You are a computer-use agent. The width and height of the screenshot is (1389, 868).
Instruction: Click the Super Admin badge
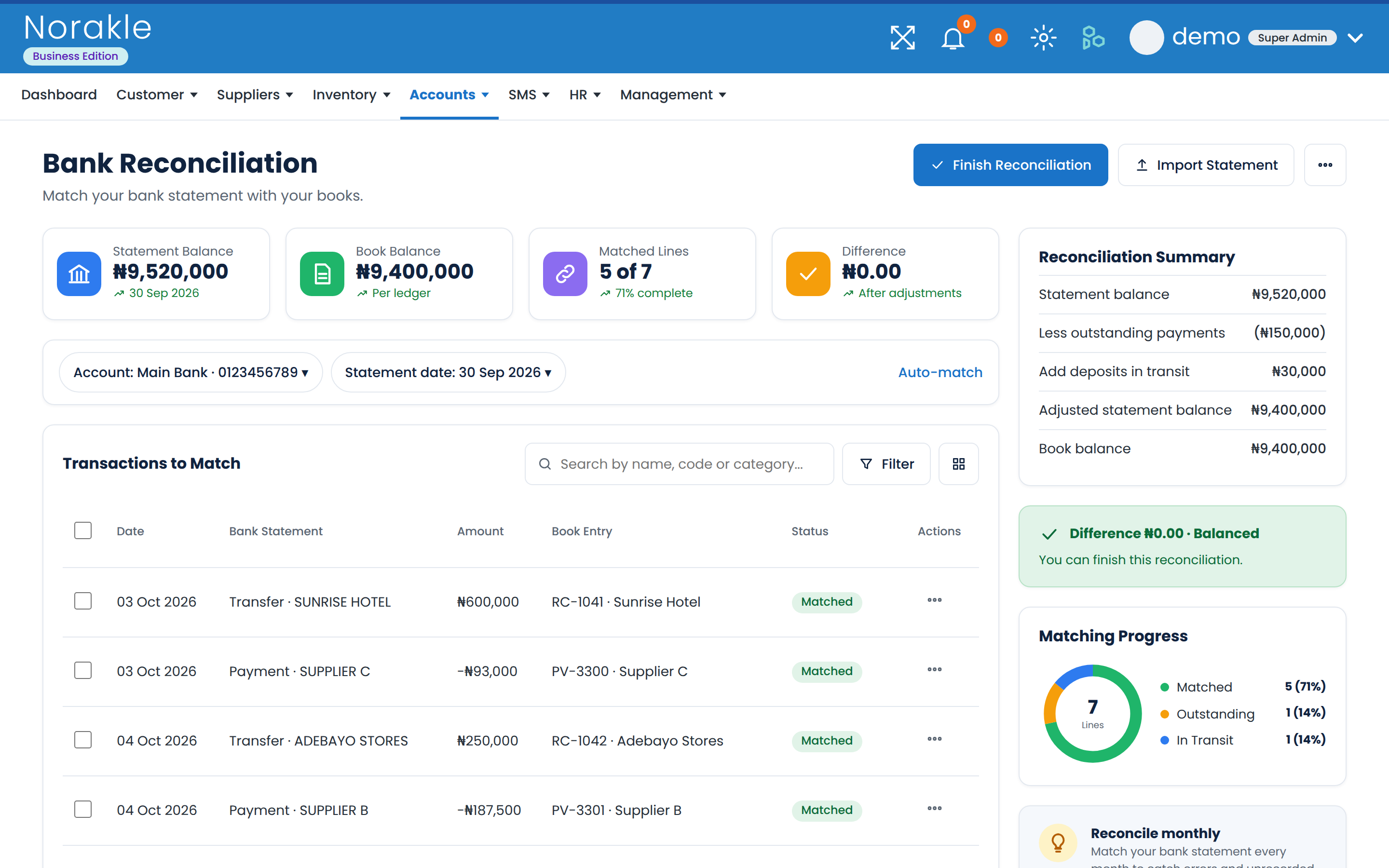(x=1292, y=38)
